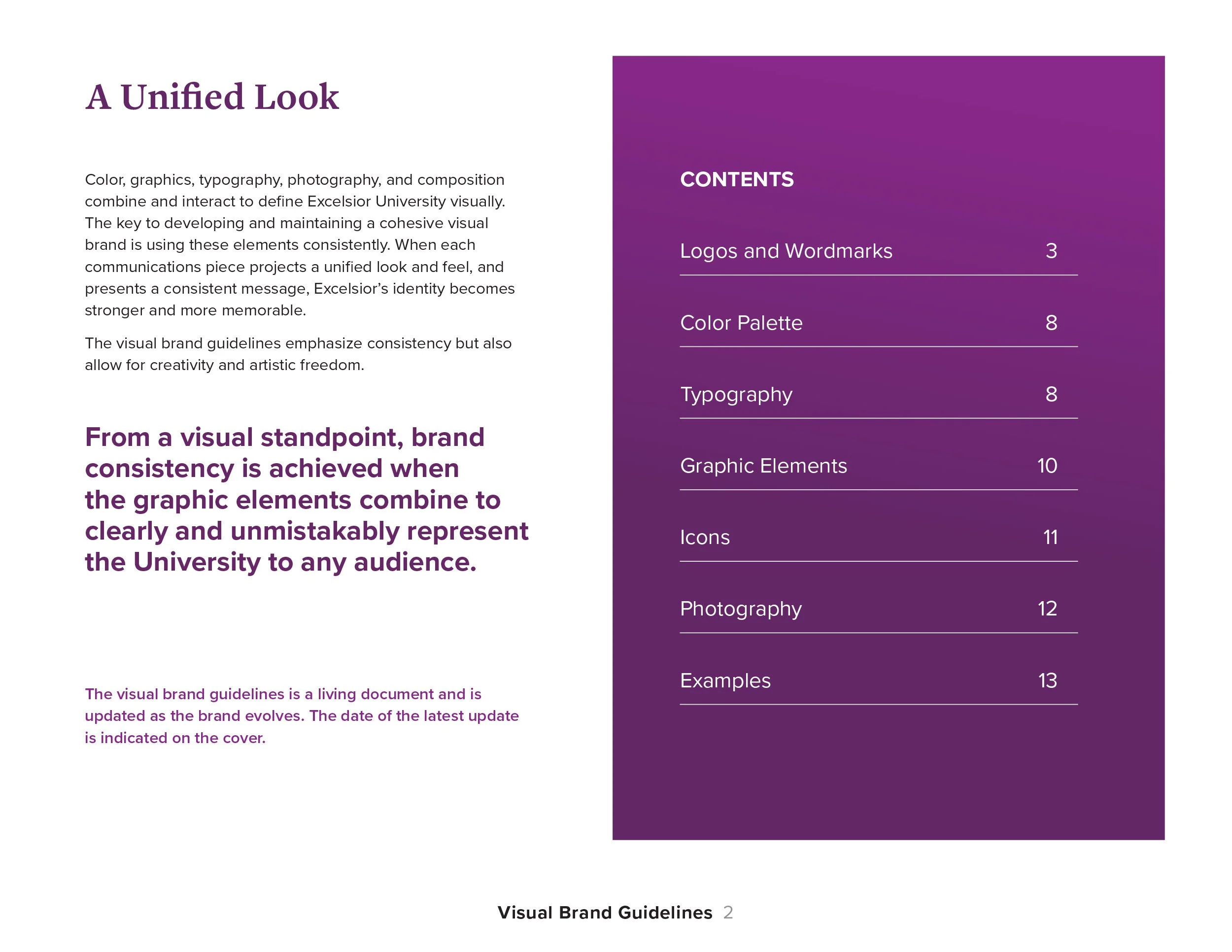Click the A Unified Look title
The width and height of the screenshot is (1232, 952).
coord(212,97)
